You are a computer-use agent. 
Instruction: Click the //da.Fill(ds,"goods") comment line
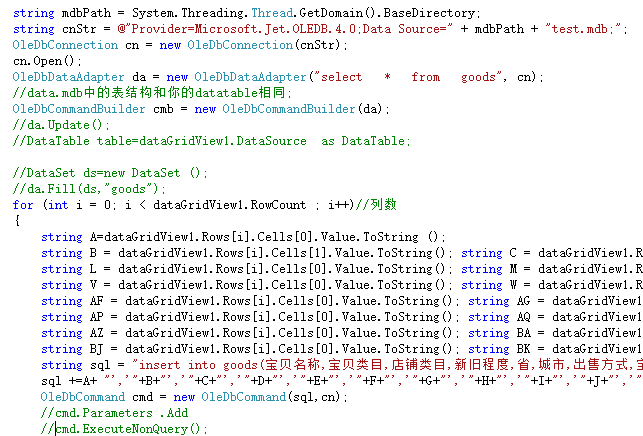click(x=89, y=189)
